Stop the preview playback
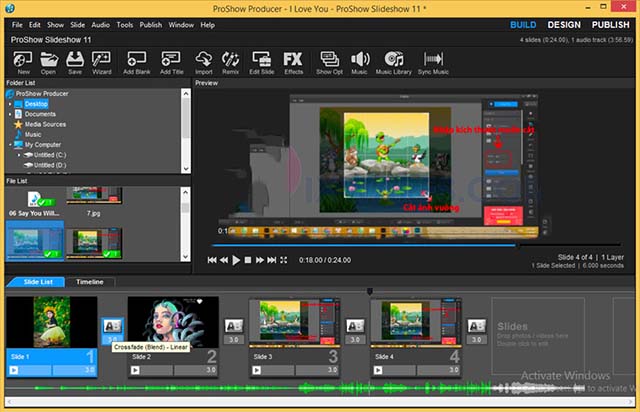This screenshot has width=640, height=412. point(248,260)
